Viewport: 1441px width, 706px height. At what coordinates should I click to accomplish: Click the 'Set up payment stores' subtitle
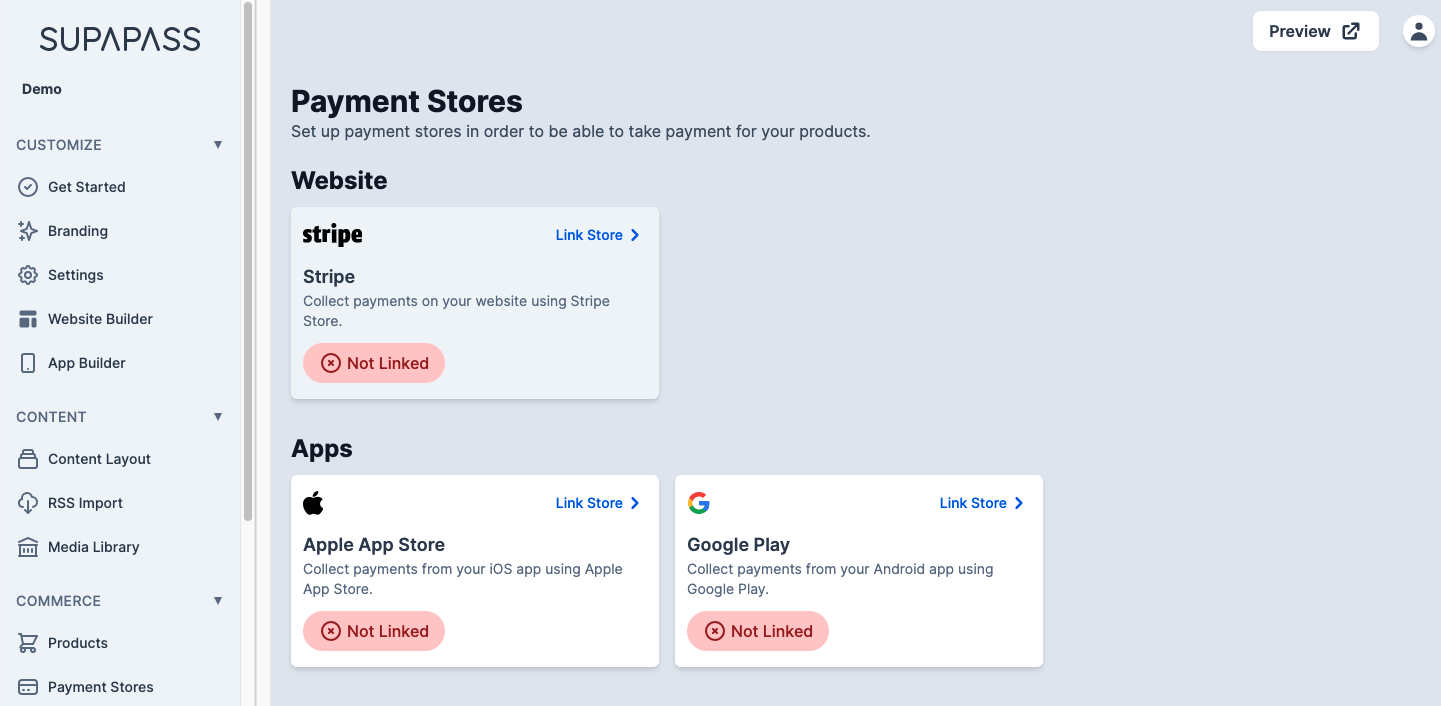(x=581, y=131)
